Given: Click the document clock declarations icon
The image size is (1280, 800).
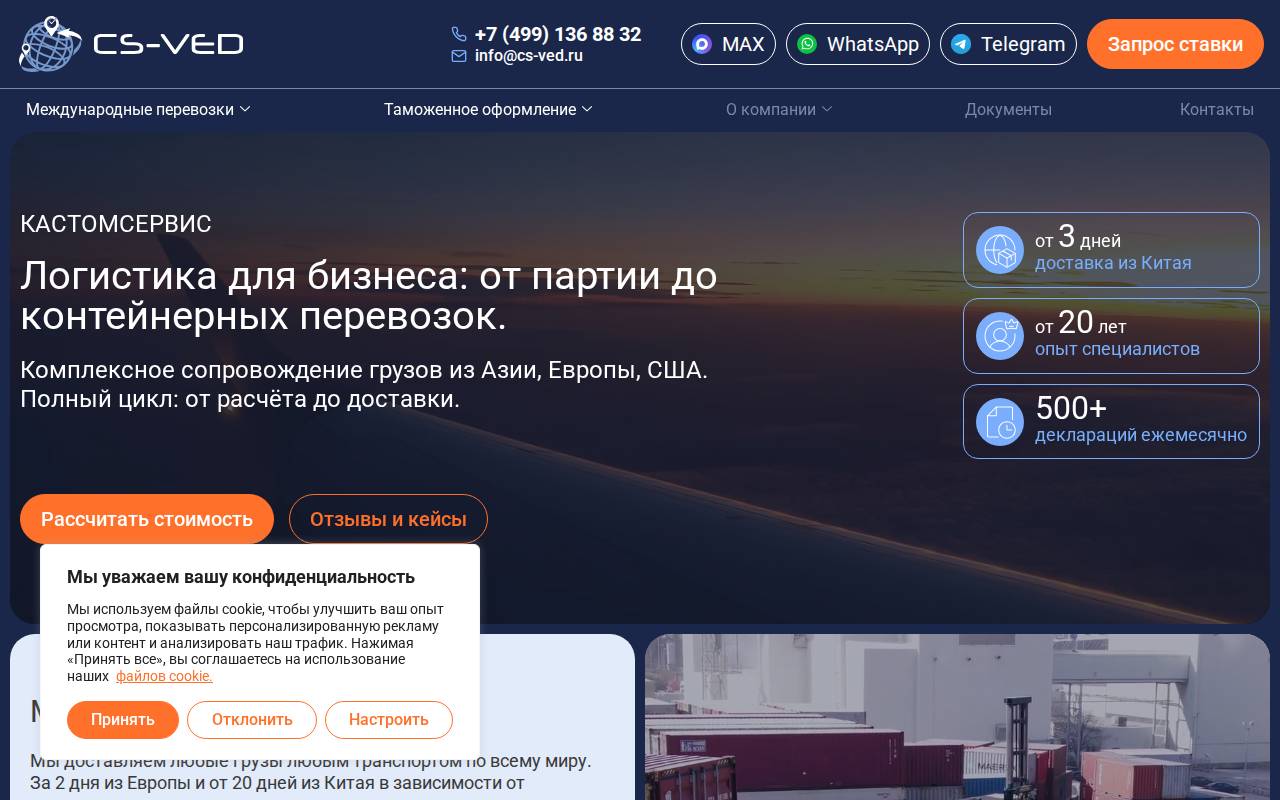Looking at the screenshot, I should (x=1000, y=422).
